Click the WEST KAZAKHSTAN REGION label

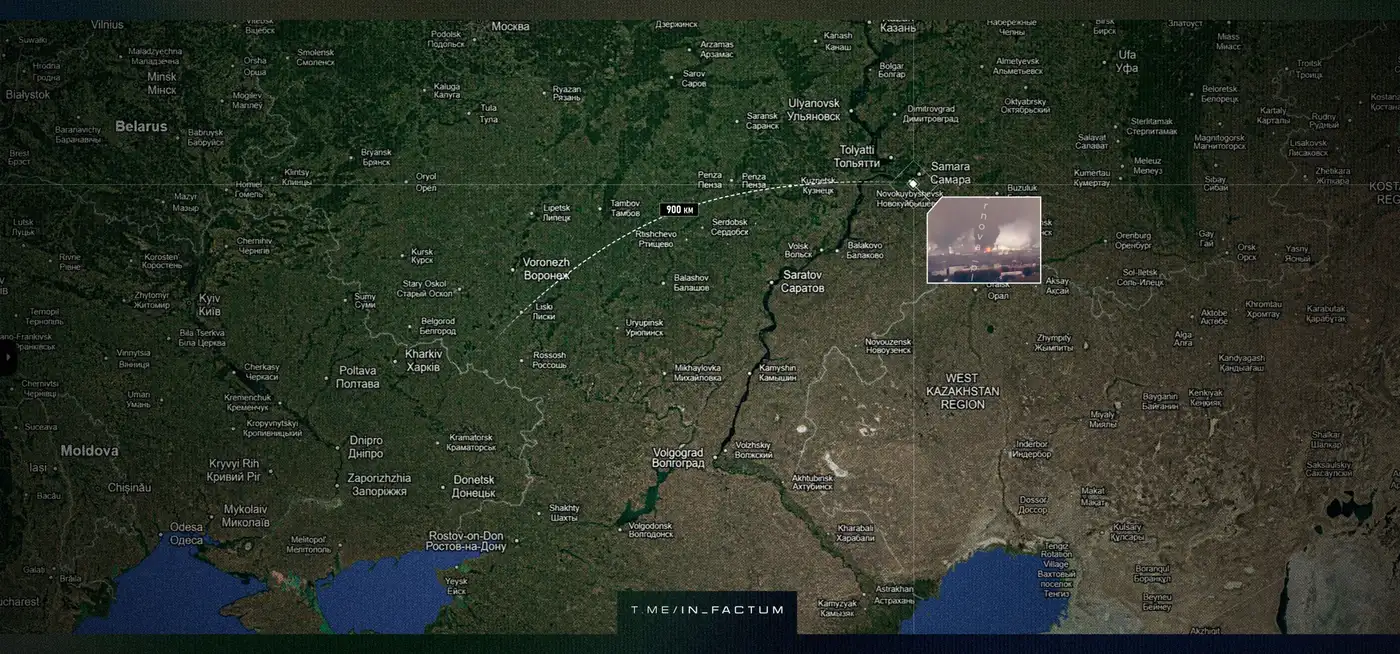click(962, 391)
